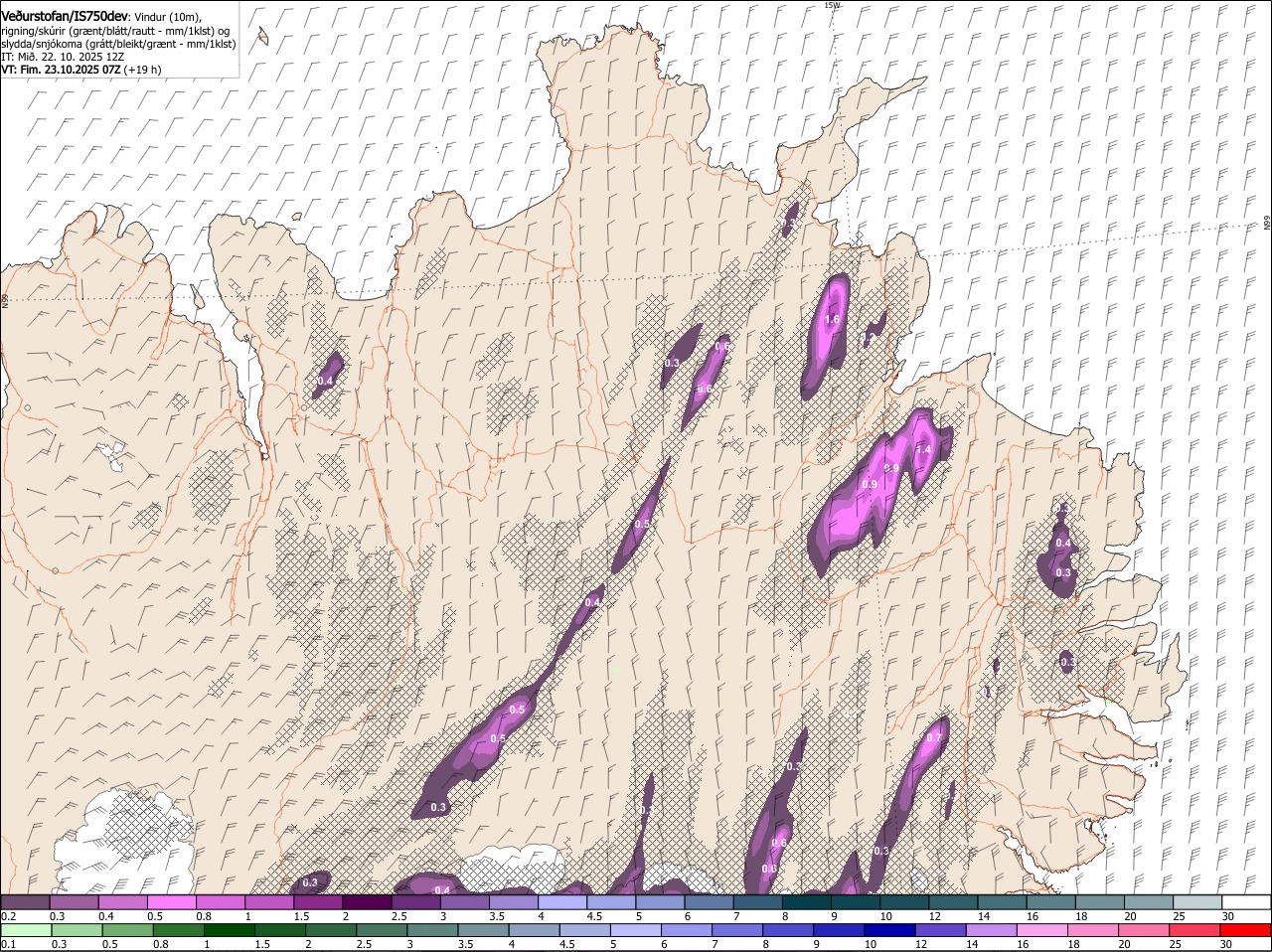Click the '0.1' tick label under the bottom legend row
1272x952 pixels.
8,944
